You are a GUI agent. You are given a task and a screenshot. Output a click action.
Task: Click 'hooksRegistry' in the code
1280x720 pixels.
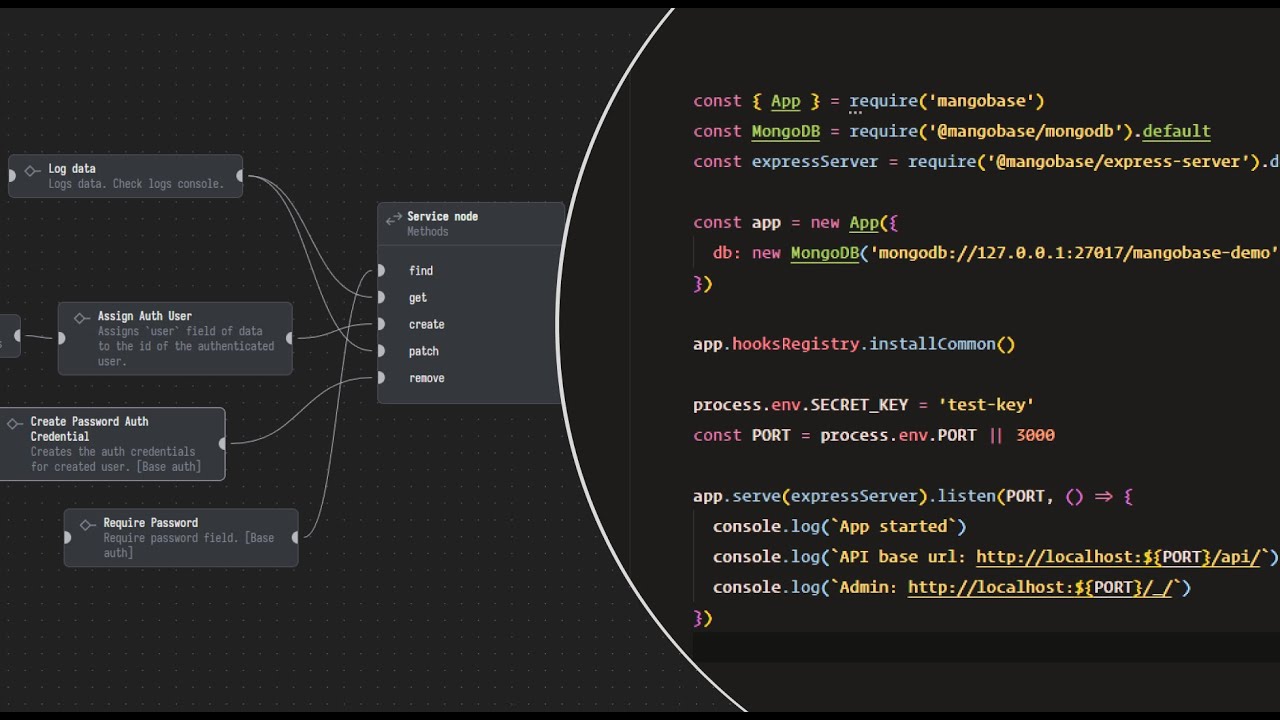[x=796, y=344]
